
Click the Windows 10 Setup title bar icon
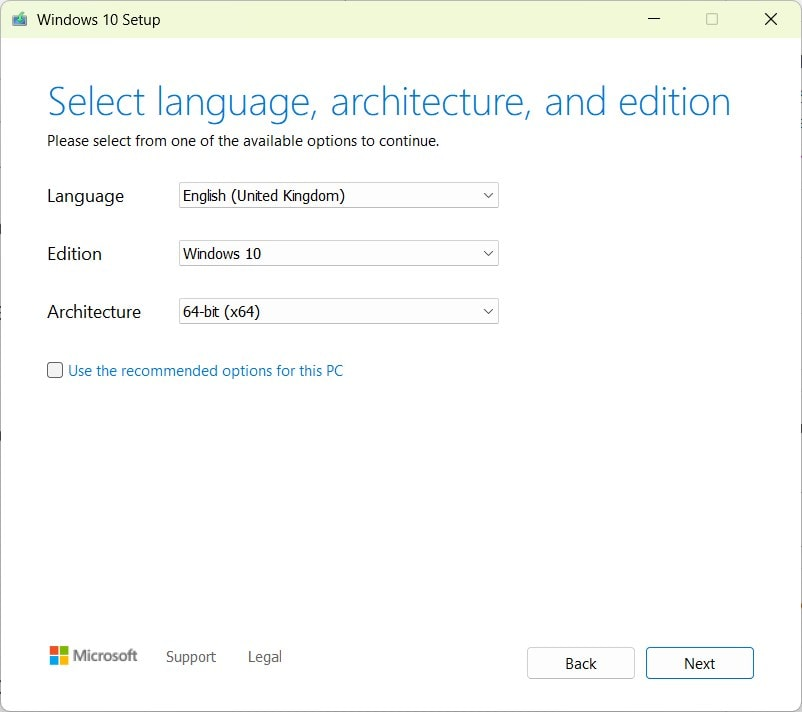click(x=18, y=19)
